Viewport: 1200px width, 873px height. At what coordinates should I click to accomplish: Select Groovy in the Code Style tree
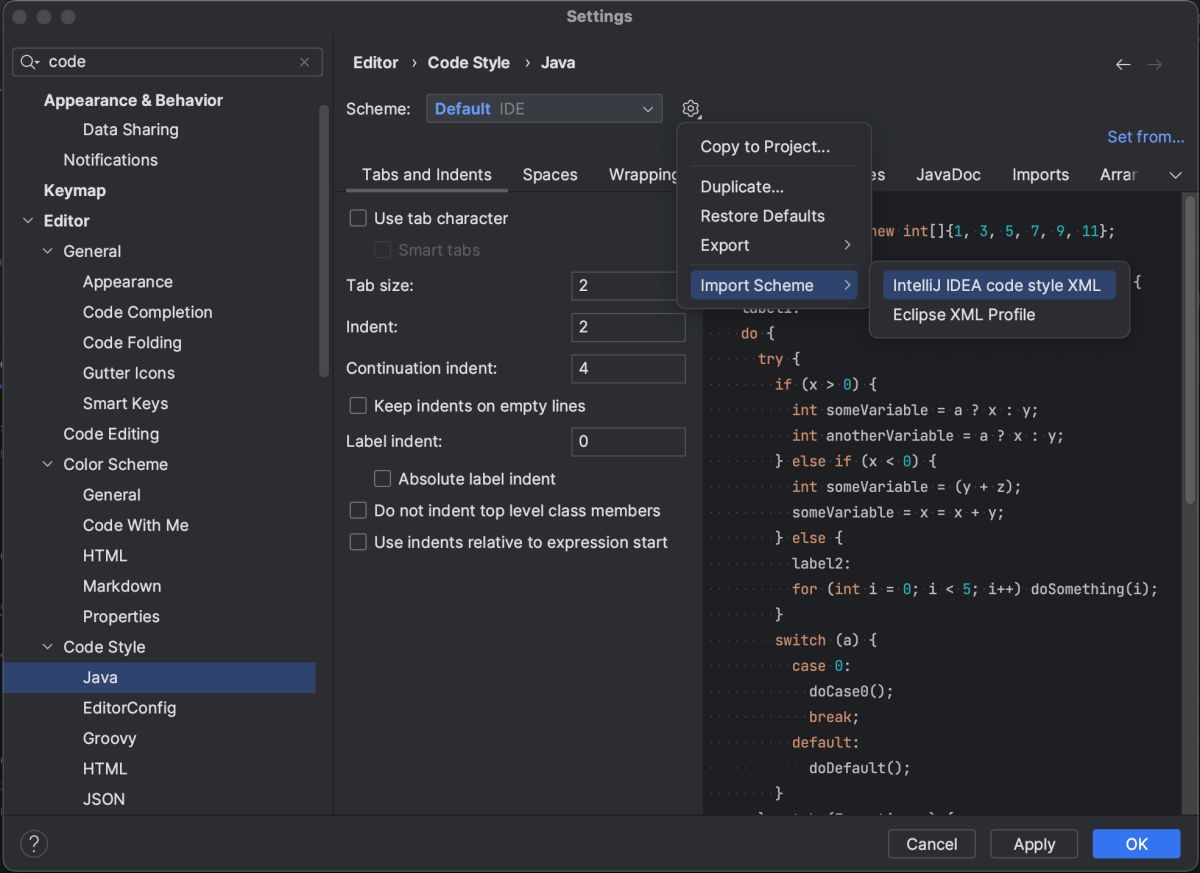click(x=110, y=738)
